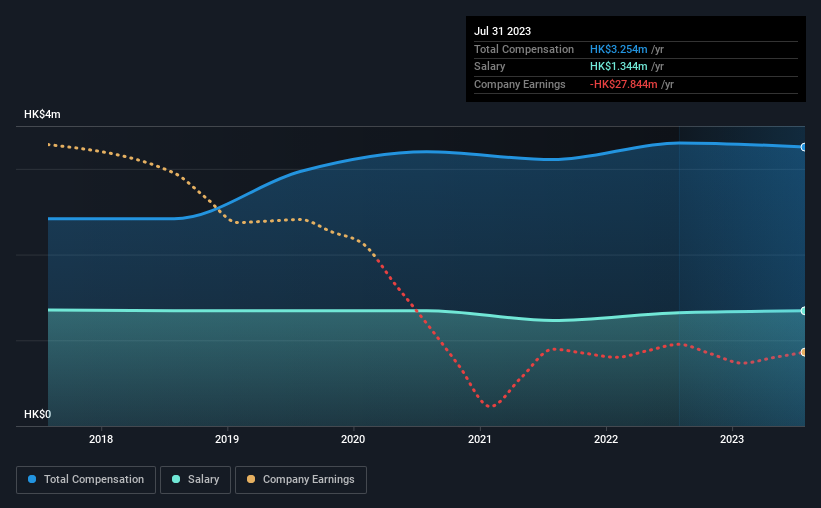
Task: Click the 2019 x-axis label
Action: click(227, 439)
